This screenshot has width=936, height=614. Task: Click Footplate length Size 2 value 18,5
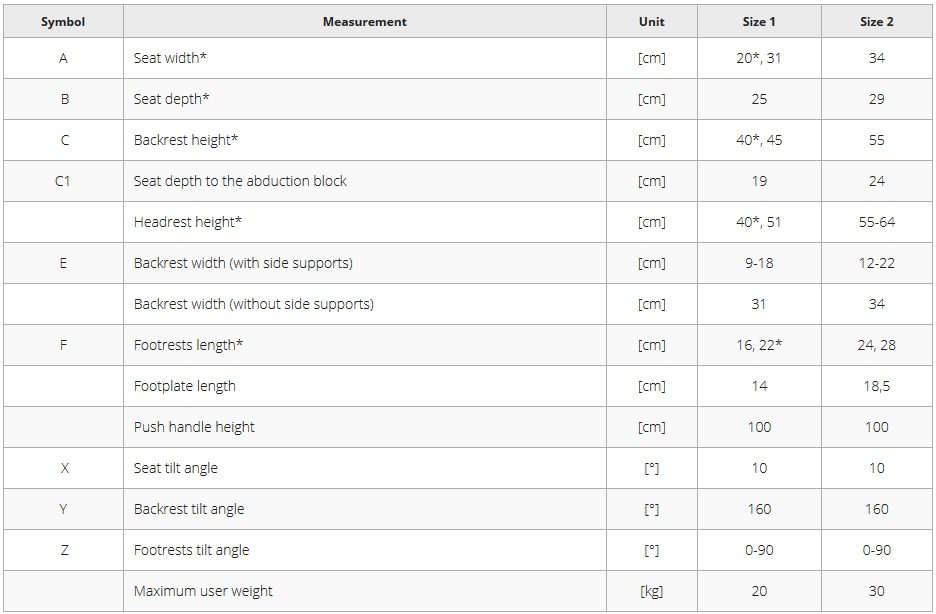pos(877,386)
